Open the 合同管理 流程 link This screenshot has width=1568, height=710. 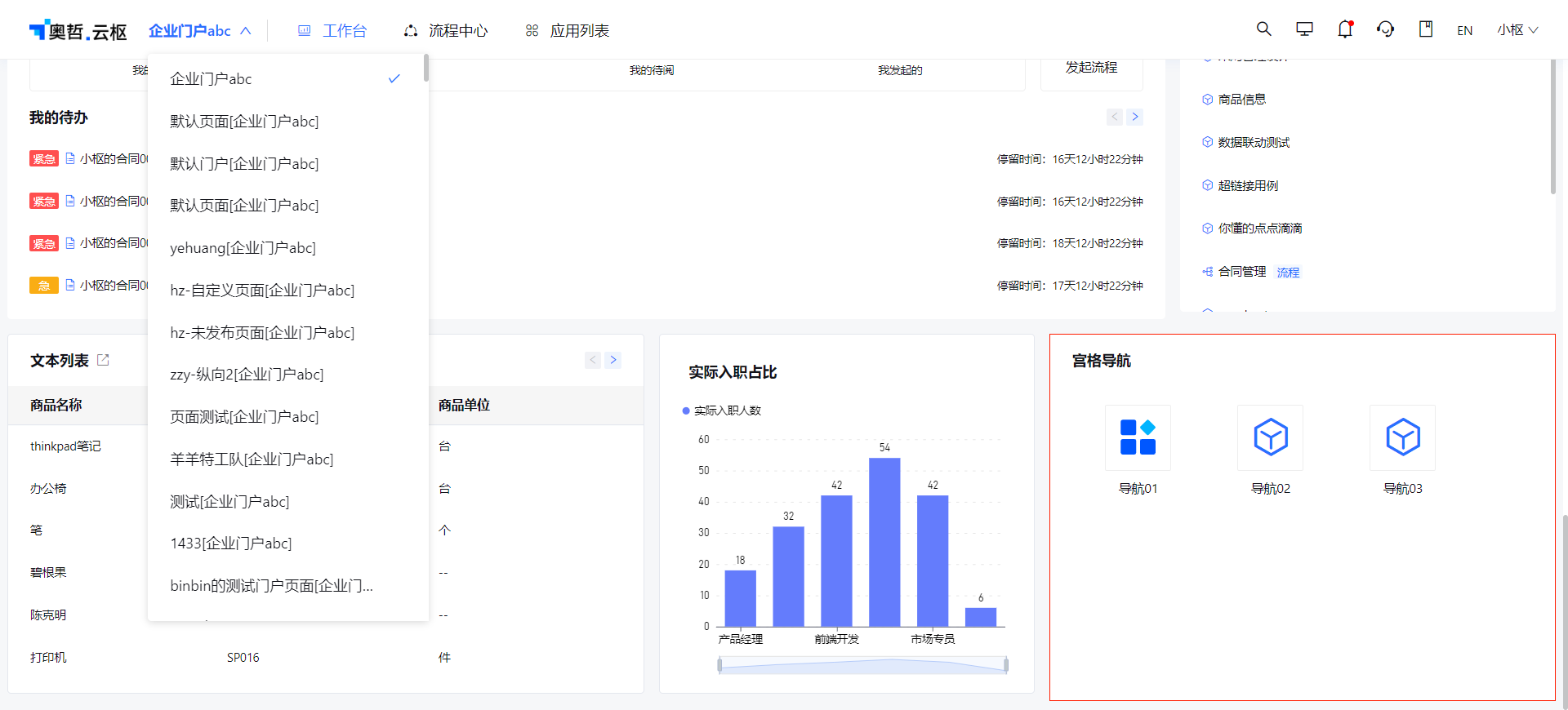point(1288,273)
